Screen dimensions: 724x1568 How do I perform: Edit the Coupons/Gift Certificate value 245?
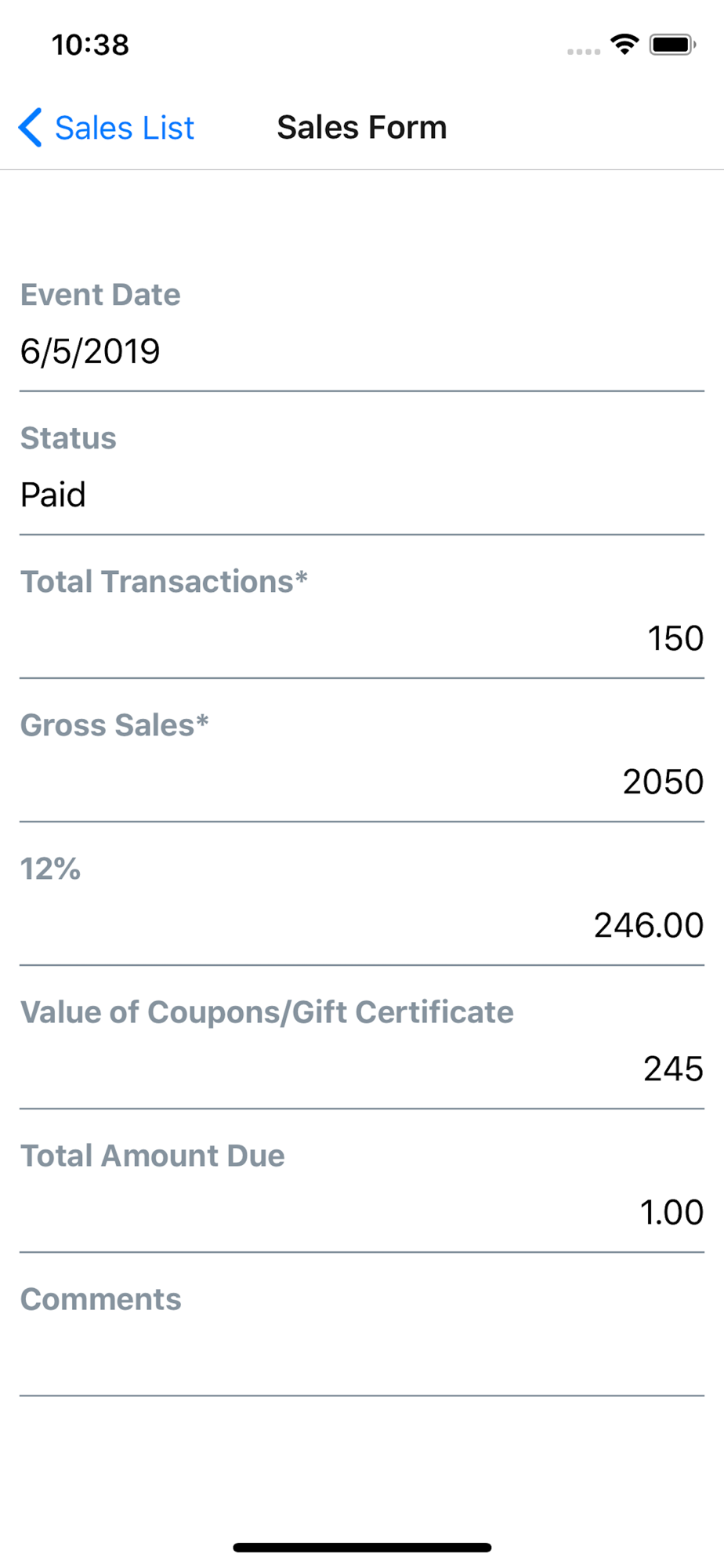(x=362, y=1069)
